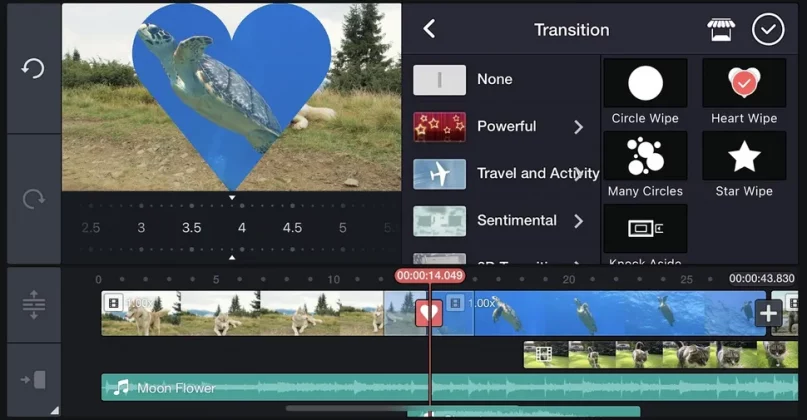Screen dimensions: 807x420
Task: Tap the jump-to-end timeline icon
Action: pyautogui.click(x=33, y=379)
